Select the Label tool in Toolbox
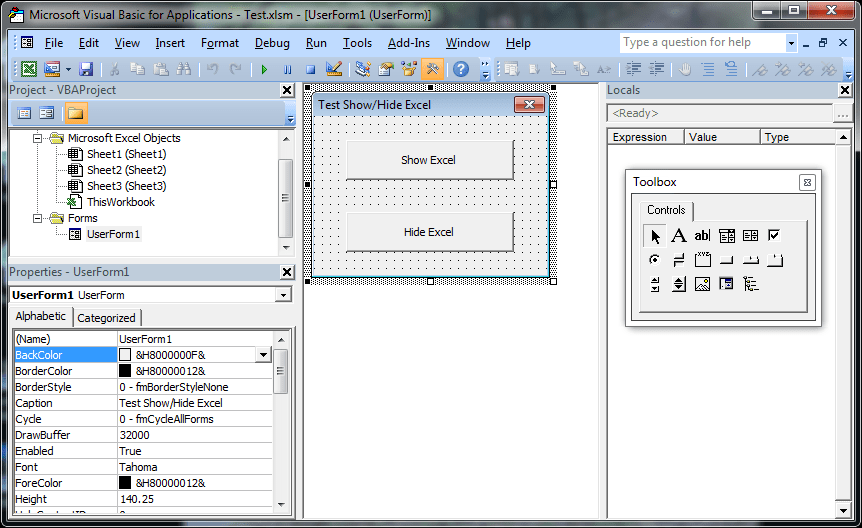Image resolution: width=862 pixels, height=528 pixels. [679, 235]
